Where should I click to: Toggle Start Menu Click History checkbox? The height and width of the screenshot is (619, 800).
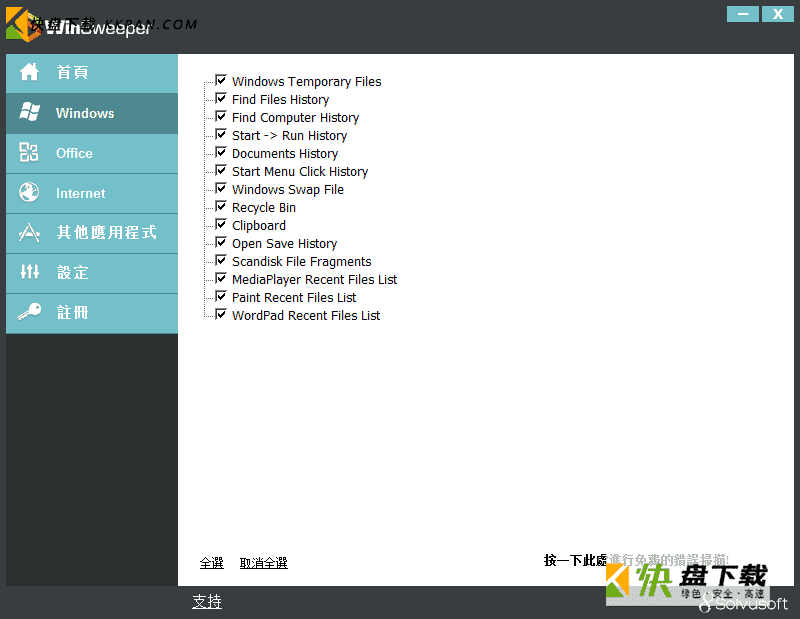tap(221, 170)
